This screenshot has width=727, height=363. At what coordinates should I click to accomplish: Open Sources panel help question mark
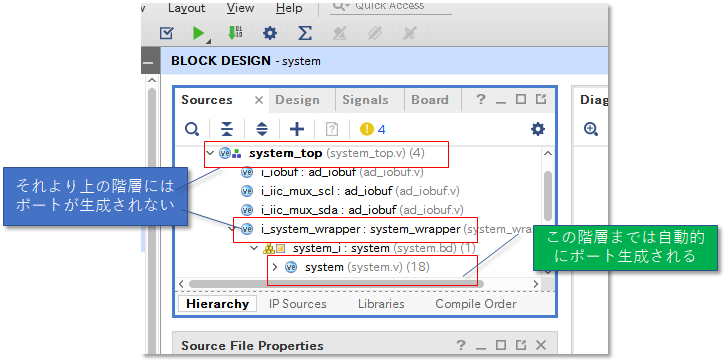point(481,99)
